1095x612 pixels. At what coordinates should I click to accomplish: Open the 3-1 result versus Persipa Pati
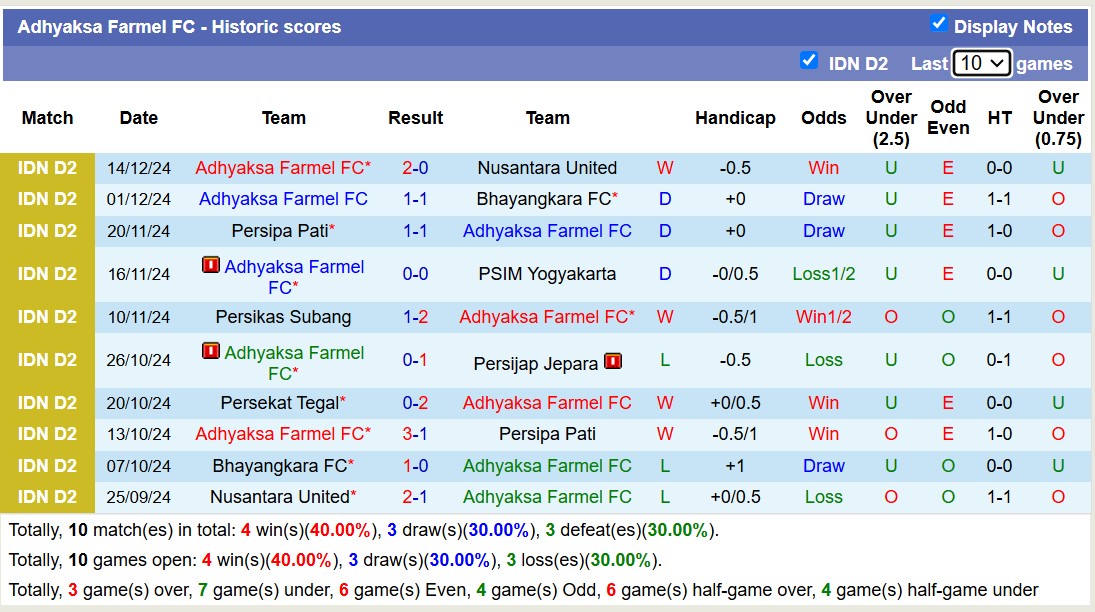click(415, 434)
